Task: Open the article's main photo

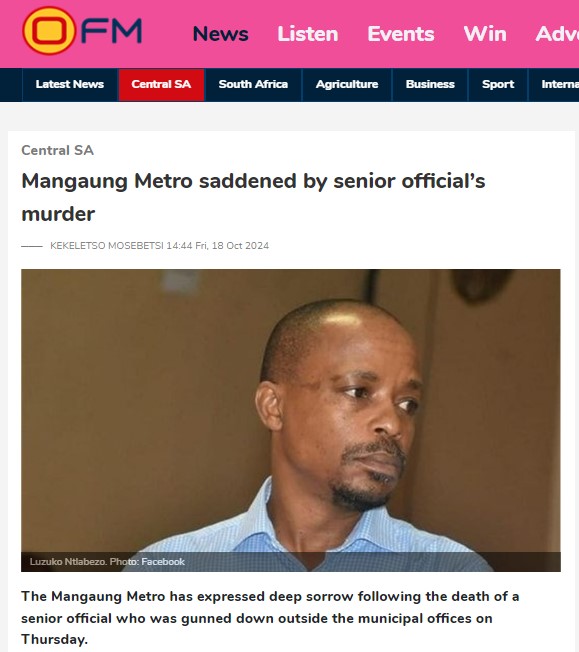Action: 291,420
